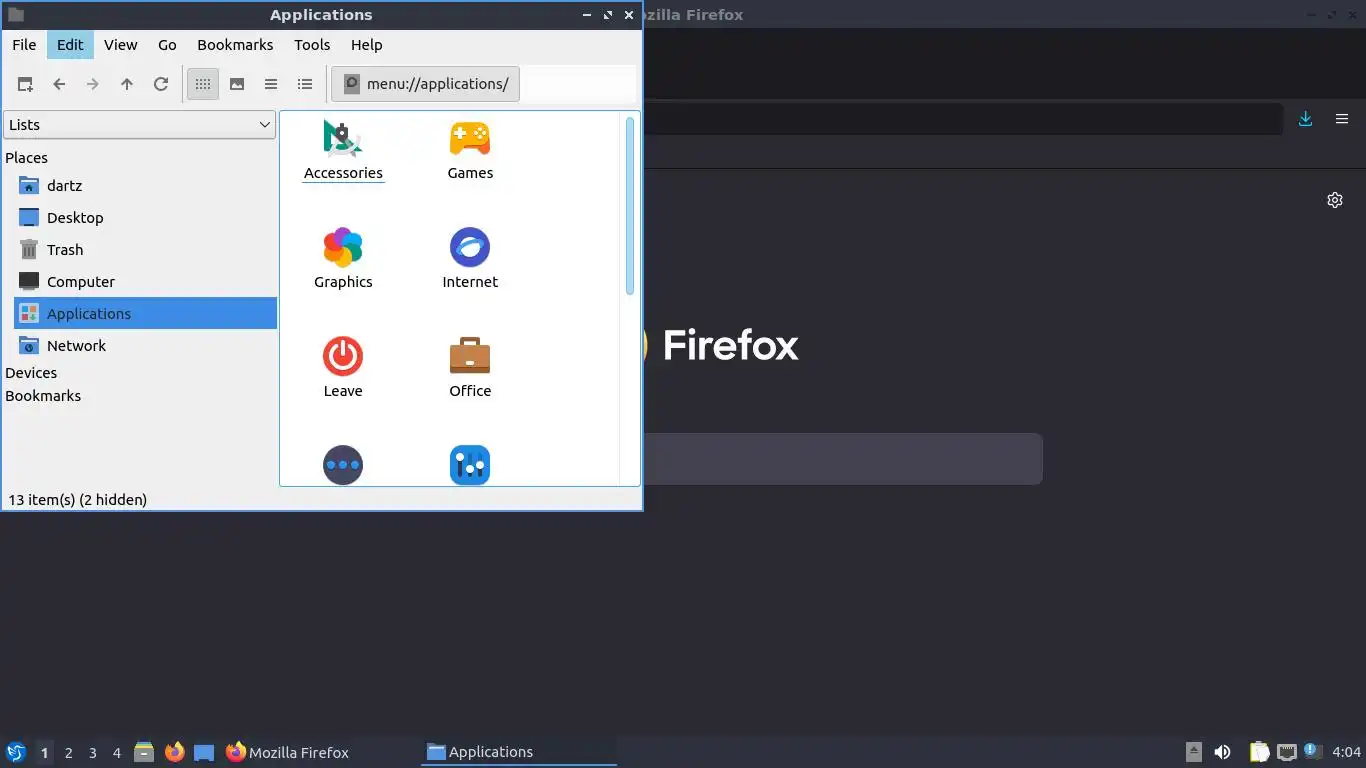
Task: Reload the current folder view
Action: 161,84
